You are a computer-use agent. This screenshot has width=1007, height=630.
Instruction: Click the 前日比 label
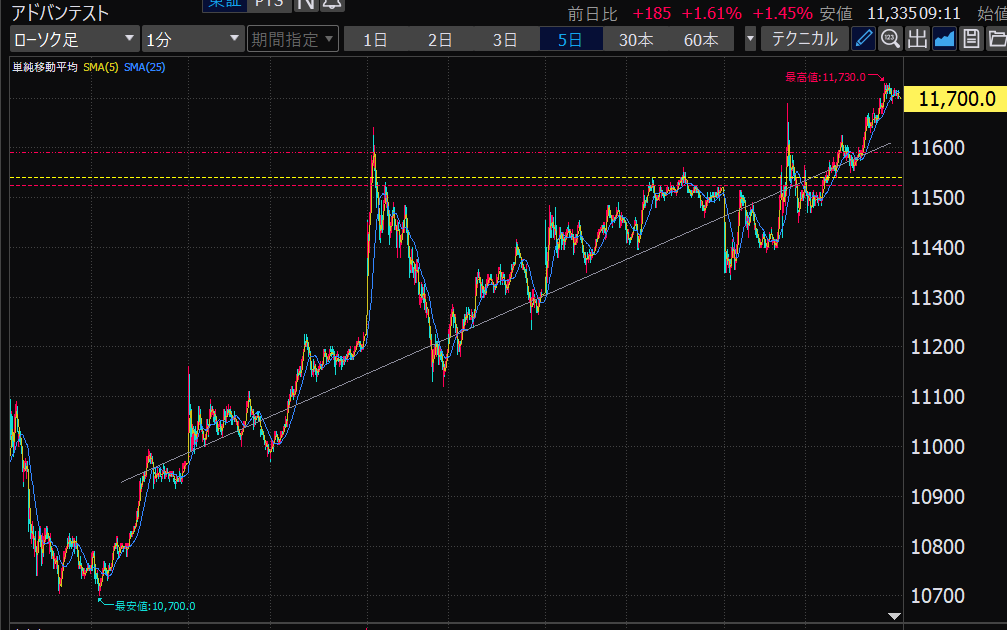tap(593, 14)
